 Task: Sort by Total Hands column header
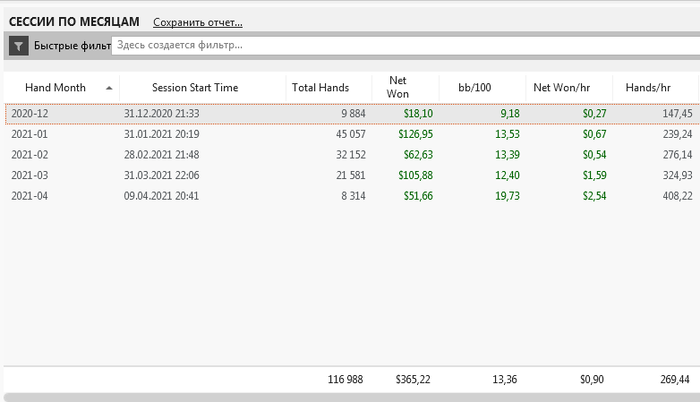(x=320, y=88)
